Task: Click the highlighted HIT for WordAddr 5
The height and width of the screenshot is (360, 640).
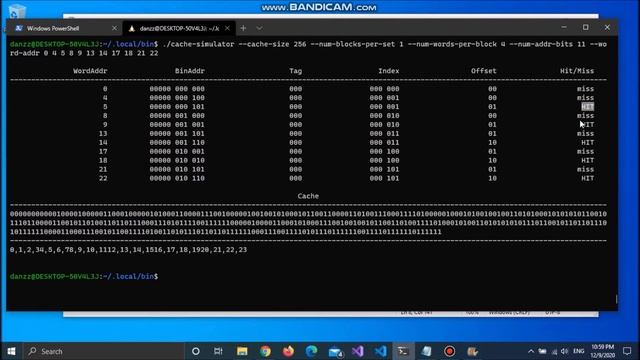Action: click(x=587, y=107)
